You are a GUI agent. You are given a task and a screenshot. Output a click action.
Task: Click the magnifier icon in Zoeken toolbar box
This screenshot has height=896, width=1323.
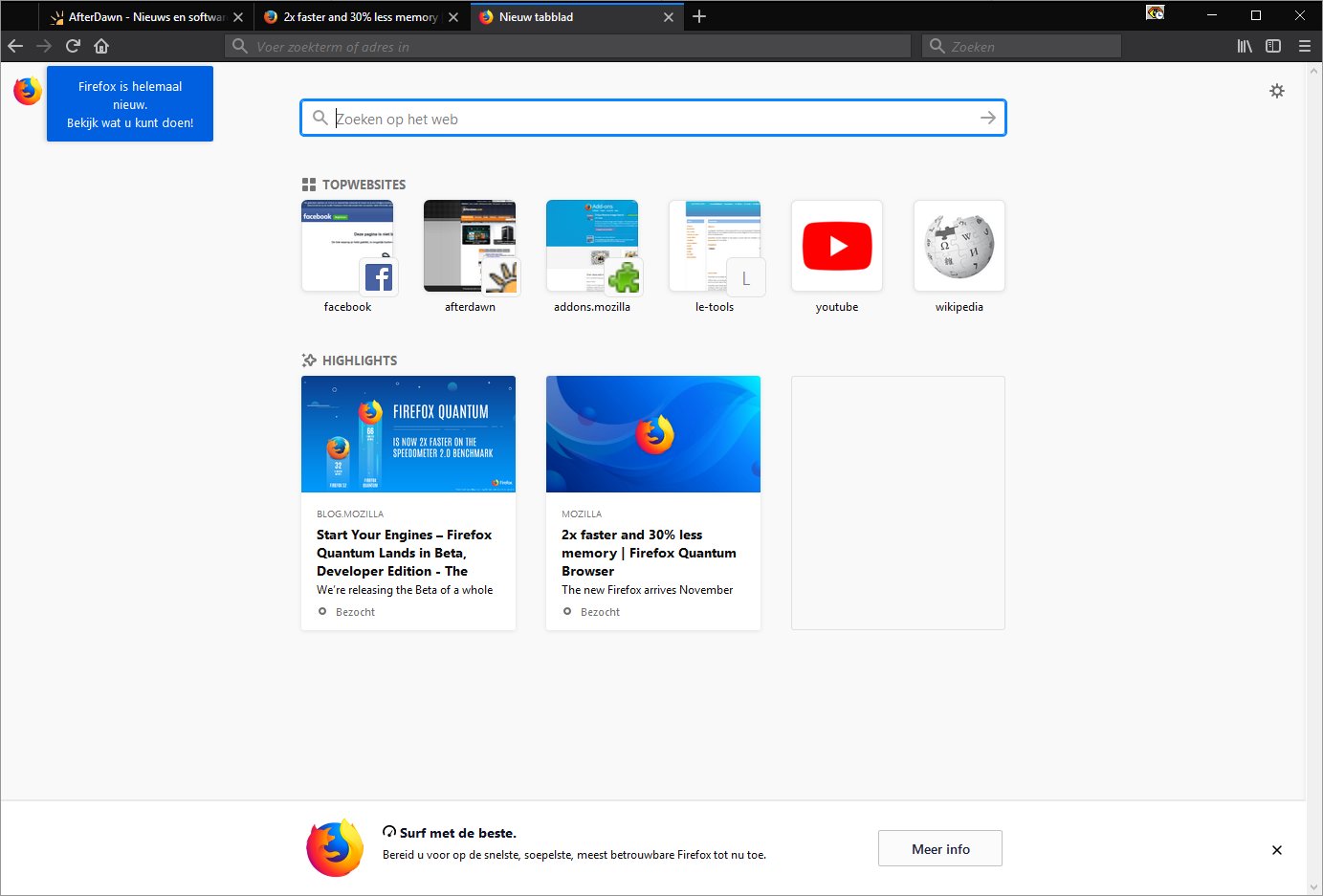[937, 46]
